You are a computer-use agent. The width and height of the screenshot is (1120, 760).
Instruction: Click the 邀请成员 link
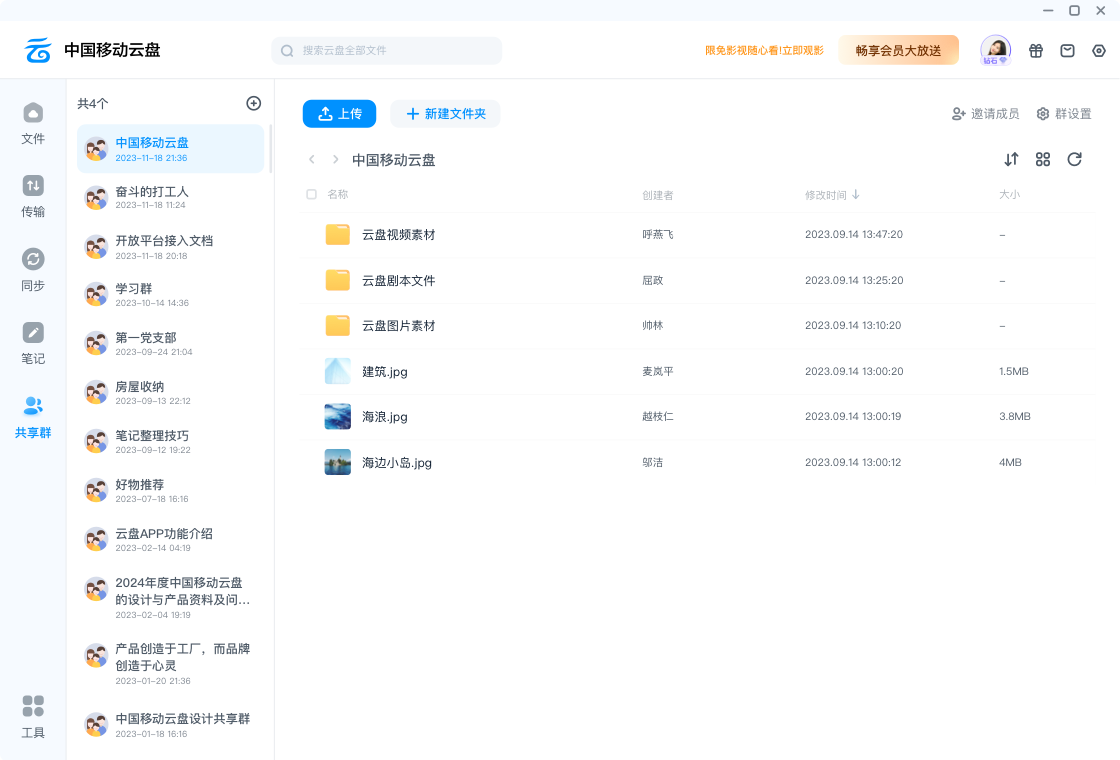pyautogui.click(x=985, y=114)
